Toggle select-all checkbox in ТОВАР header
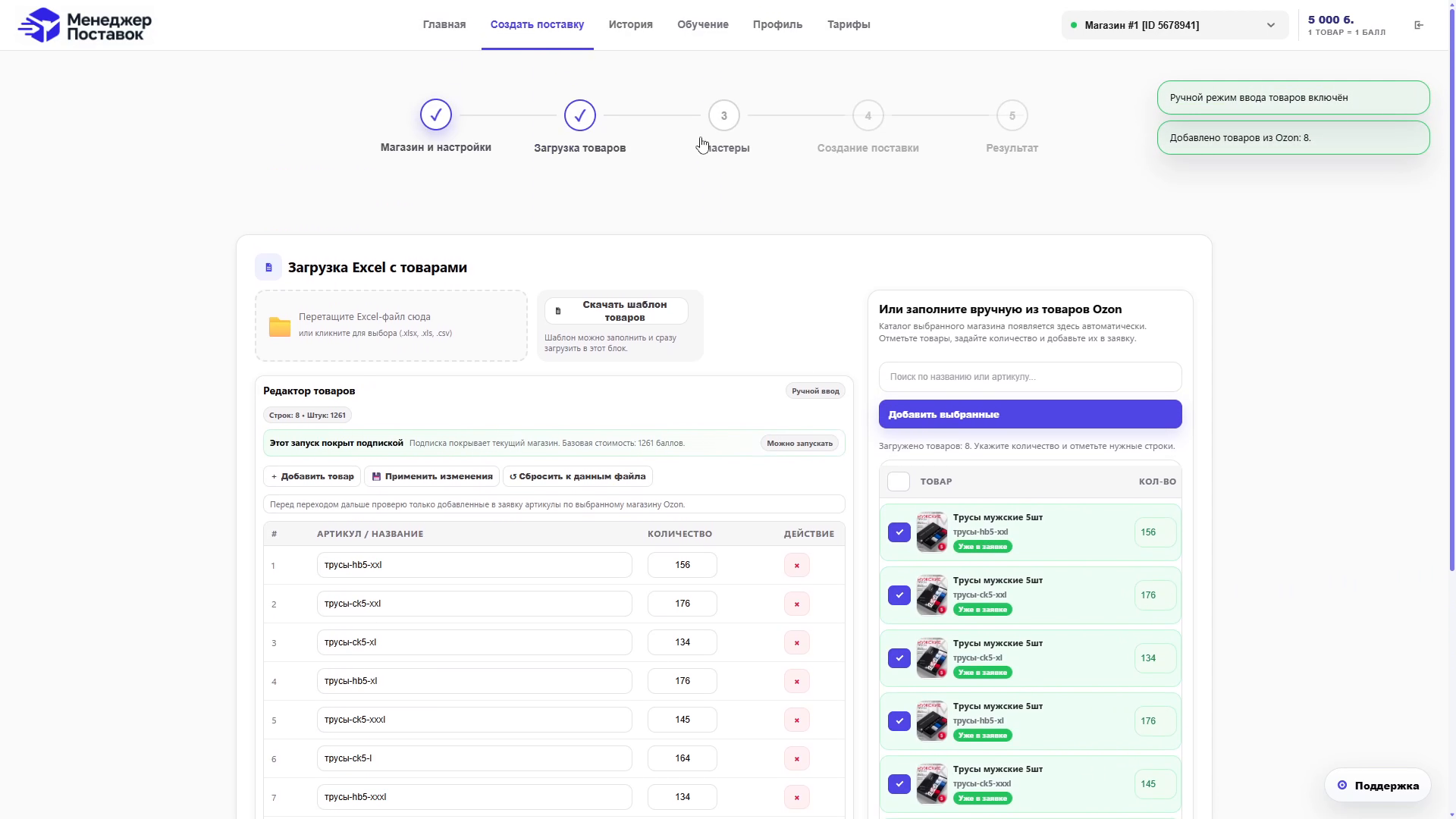 (x=899, y=482)
